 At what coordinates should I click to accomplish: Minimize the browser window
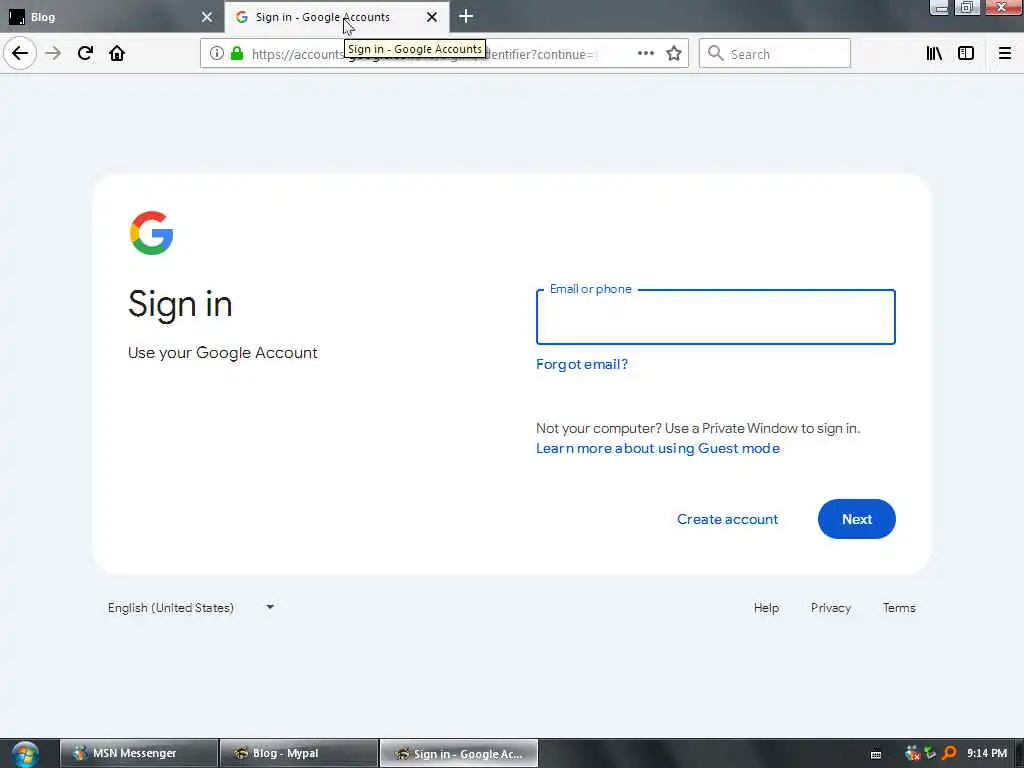(940, 8)
